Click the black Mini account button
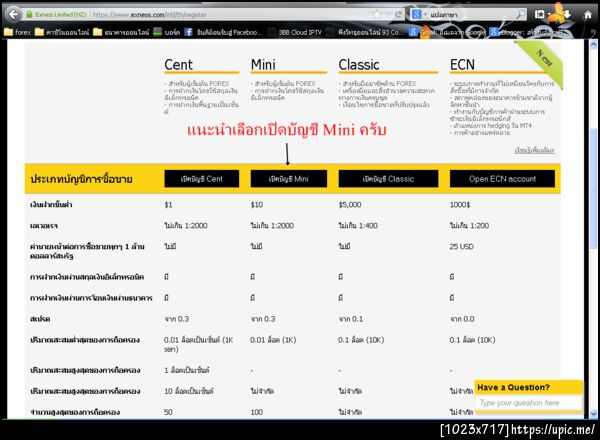Image resolution: width=600 pixels, height=440 pixels. 289,179
